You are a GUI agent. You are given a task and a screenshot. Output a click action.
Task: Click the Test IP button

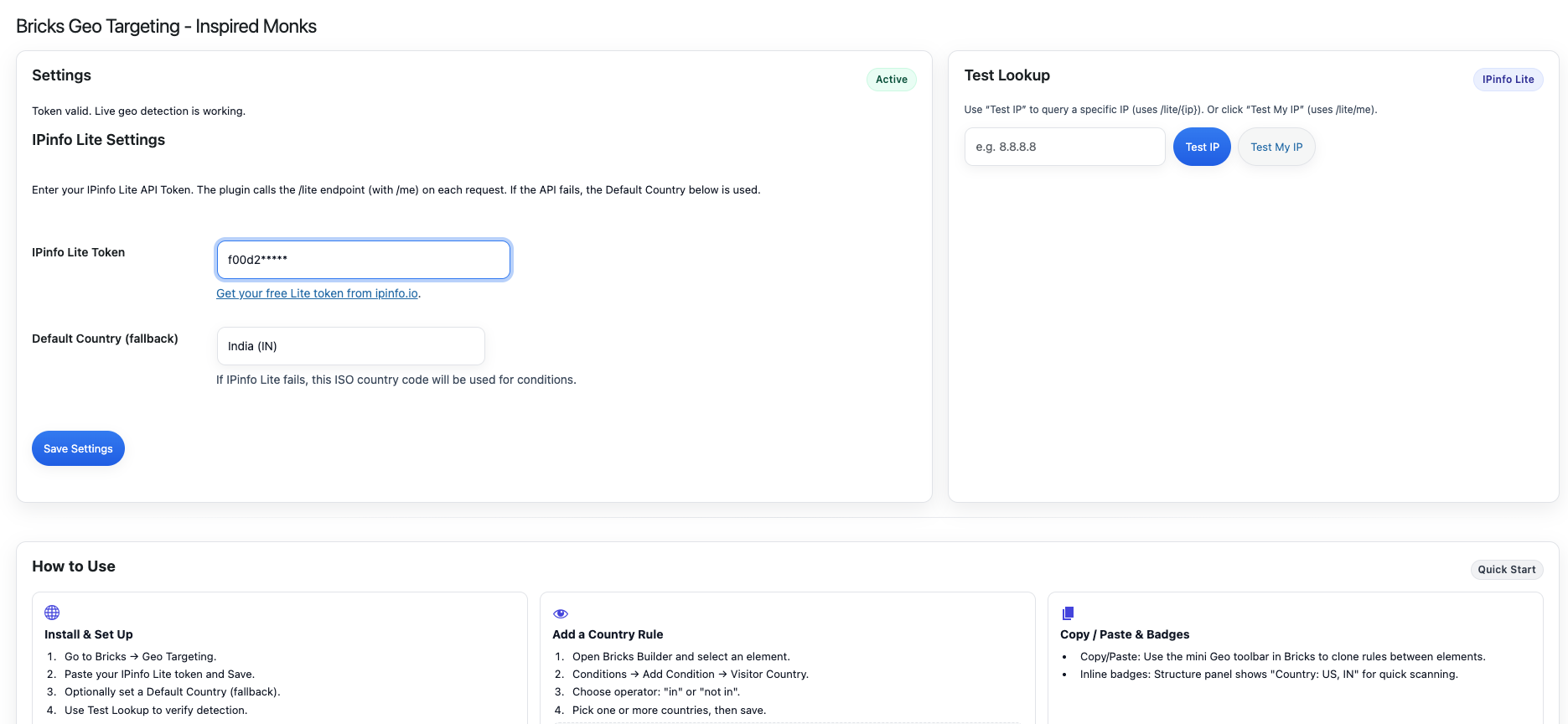click(x=1202, y=147)
